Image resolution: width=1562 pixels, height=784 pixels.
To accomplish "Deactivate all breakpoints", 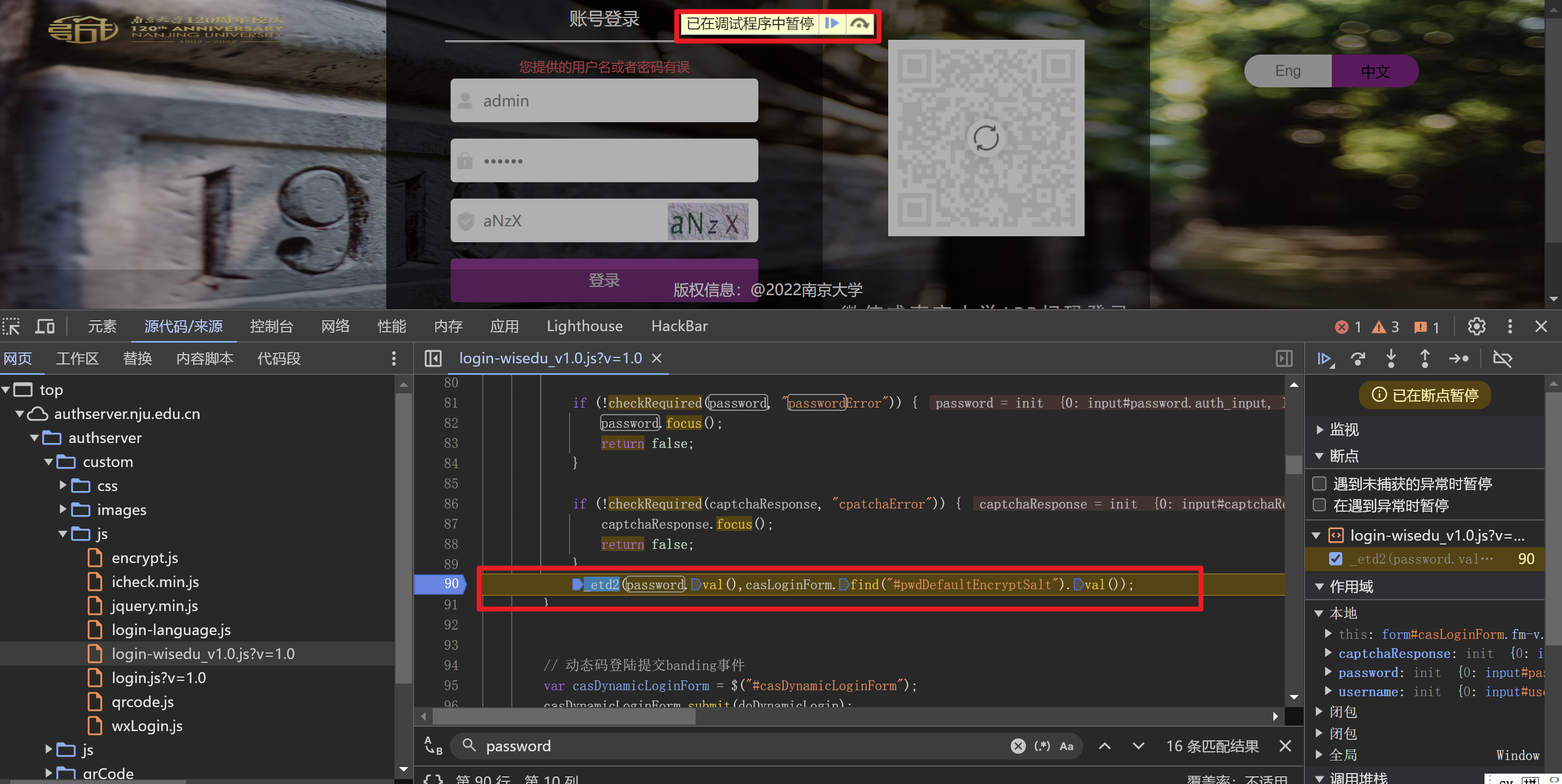I will click(1502, 358).
